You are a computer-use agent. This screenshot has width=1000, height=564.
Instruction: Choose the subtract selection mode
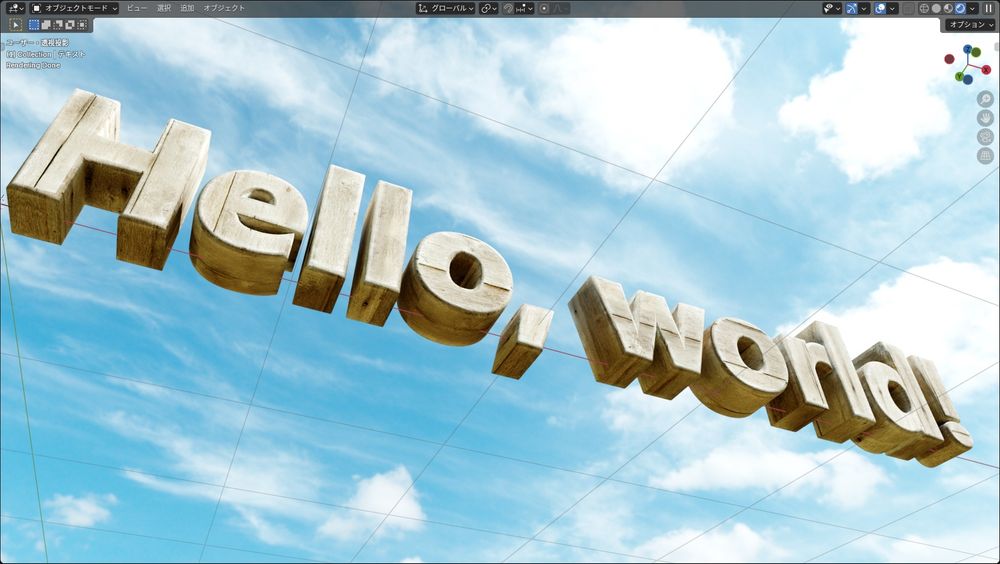click(x=58, y=25)
